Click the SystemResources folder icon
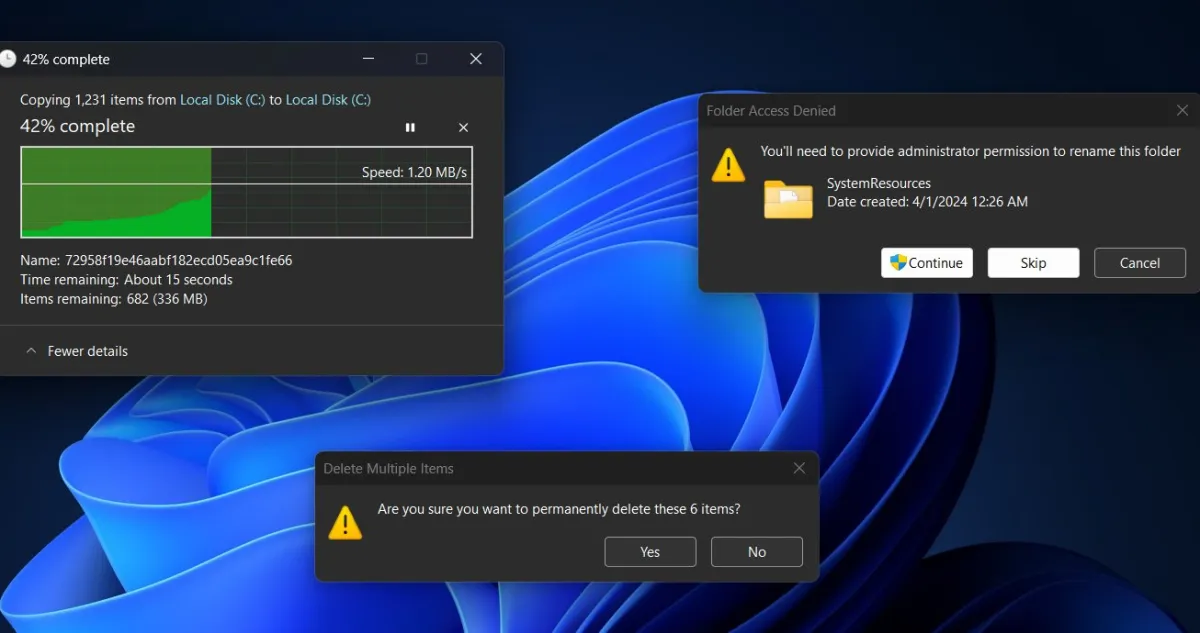 click(788, 199)
